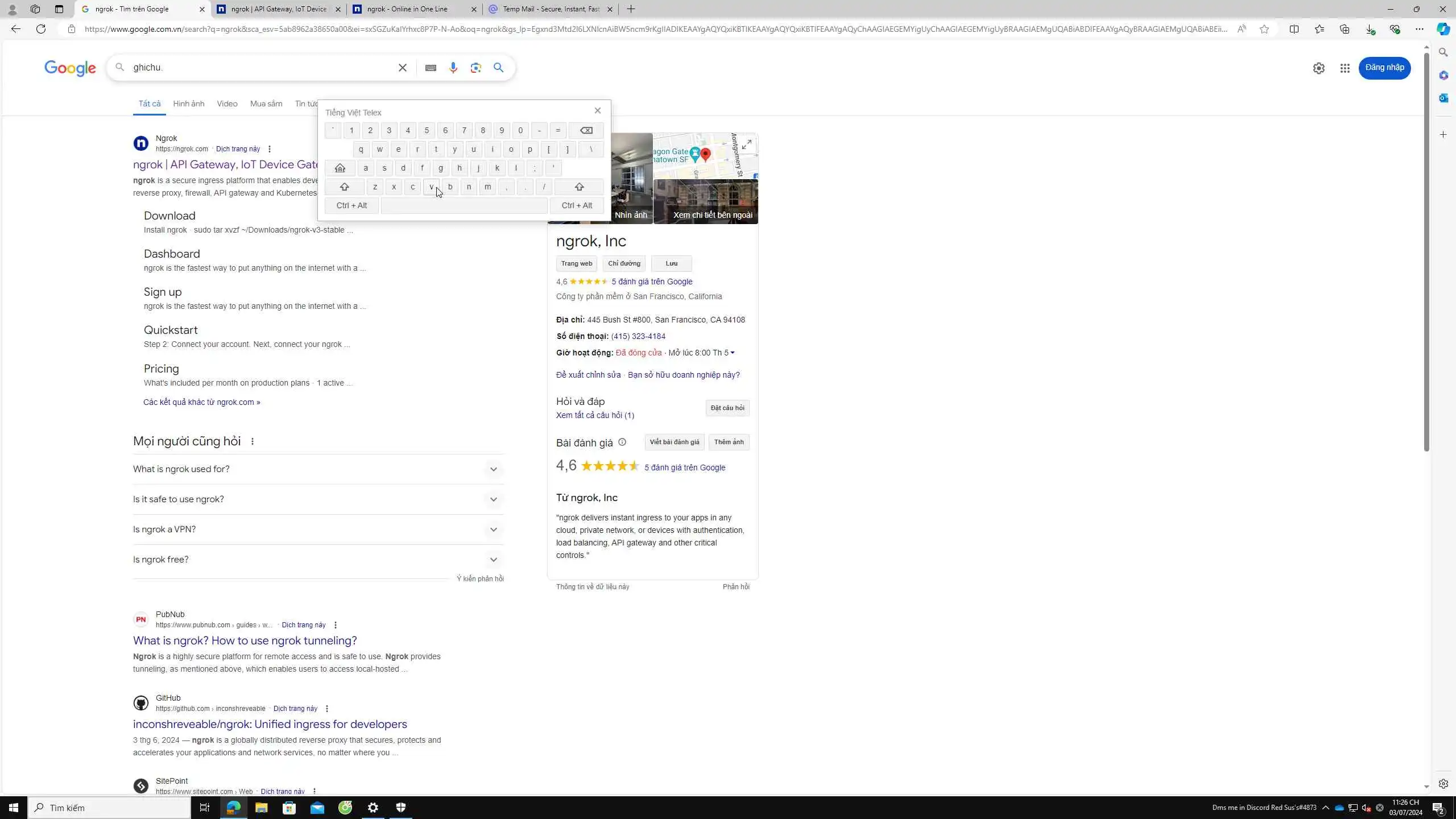Viewport: 1456px width, 819px height.
Task: Clear the search box with X icon
Action: [x=402, y=68]
